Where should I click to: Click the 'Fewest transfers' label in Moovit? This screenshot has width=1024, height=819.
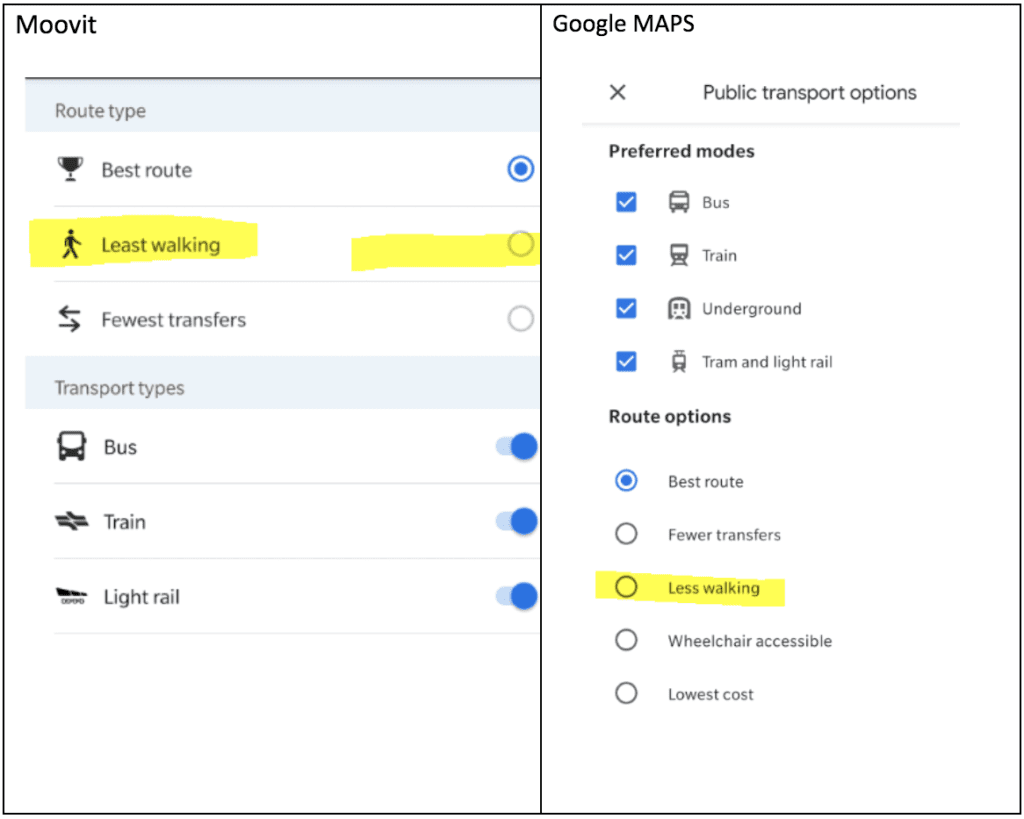[174, 320]
